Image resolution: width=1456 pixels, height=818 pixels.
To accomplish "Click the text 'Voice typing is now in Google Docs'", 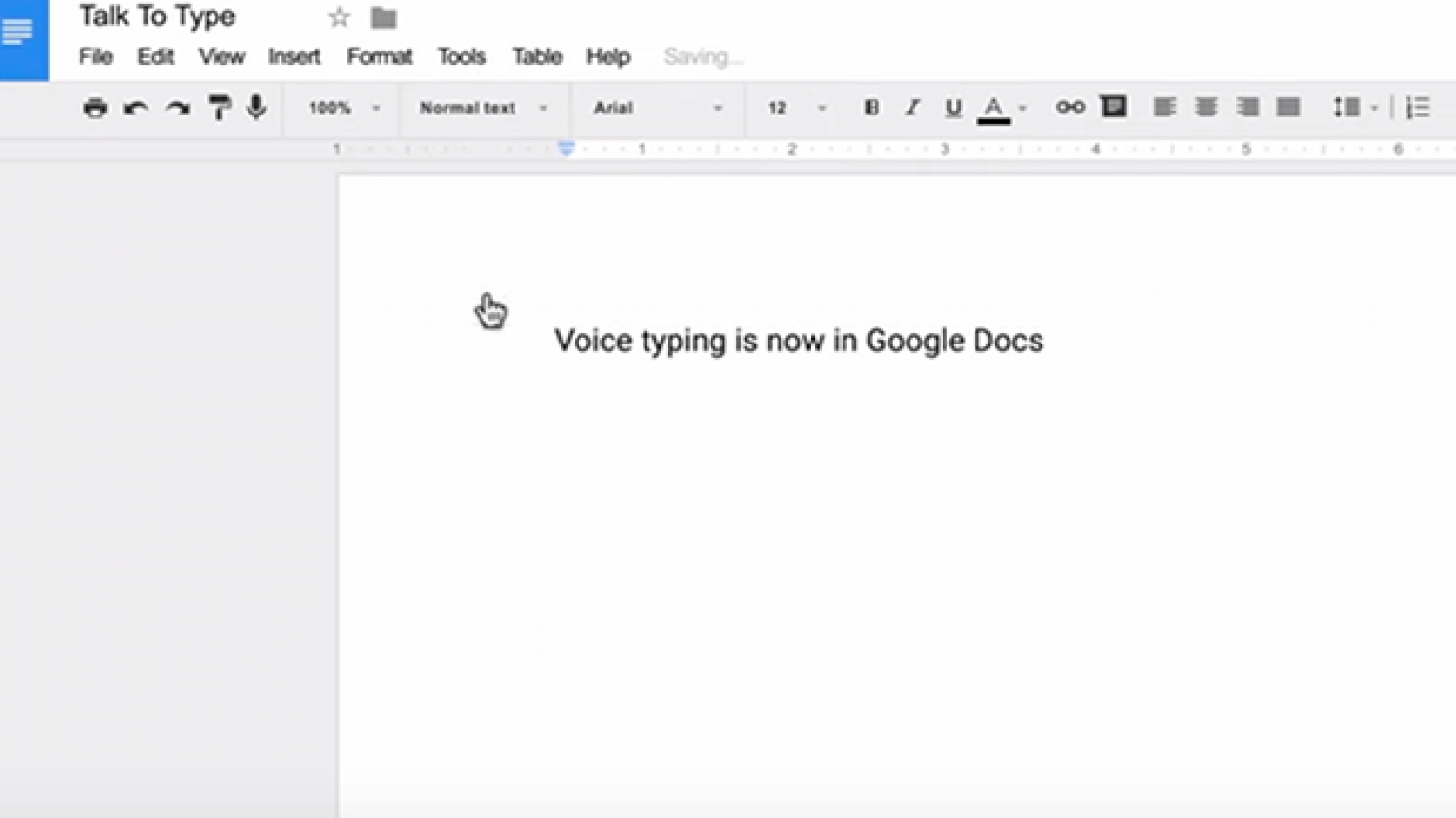I will 799,341.
